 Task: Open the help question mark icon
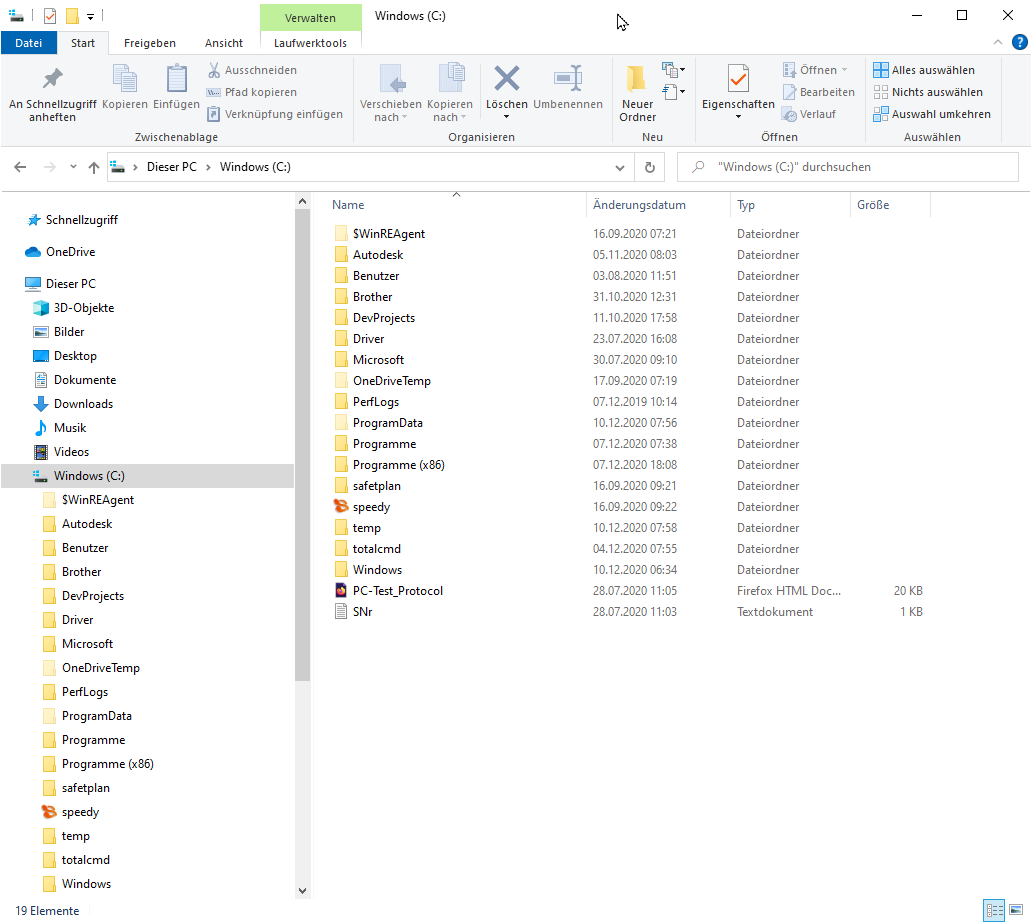point(1019,42)
